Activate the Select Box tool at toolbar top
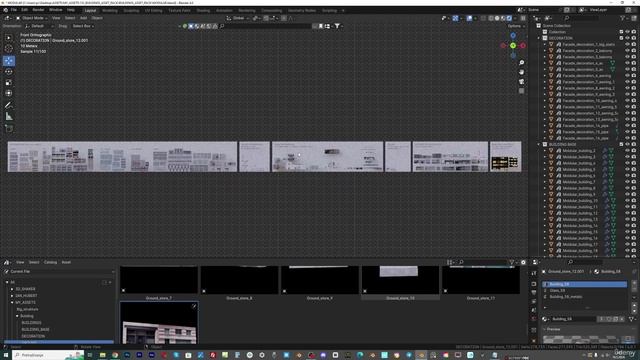The width and height of the screenshot is (640, 360). click(x=9, y=38)
